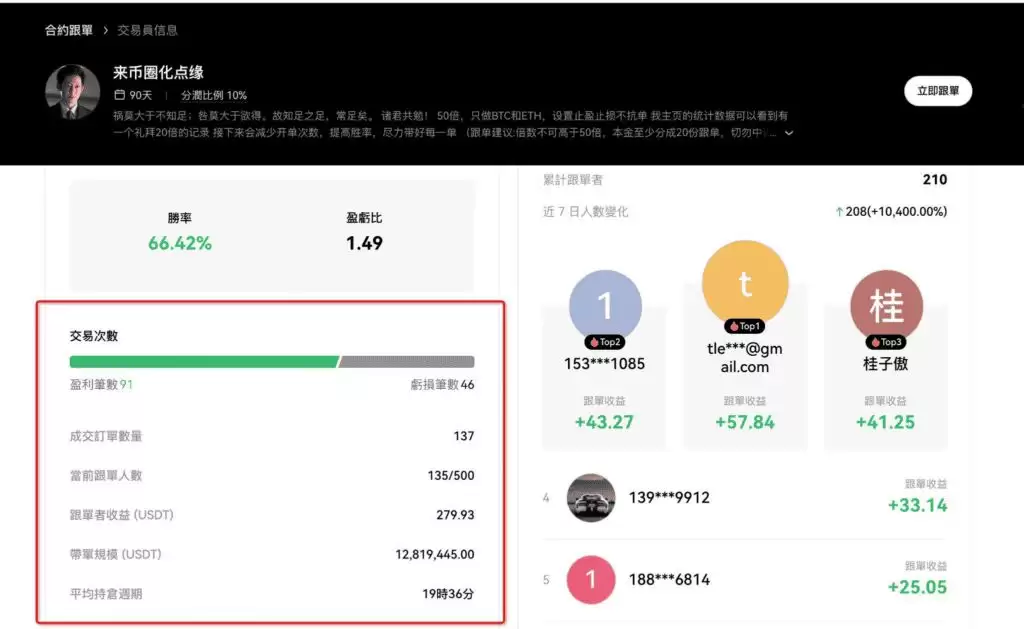Click the yellow t avatar of tle***@gmail.com
Image resolution: width=1024 pixels, height=629 pixels.
pos(744,283)
